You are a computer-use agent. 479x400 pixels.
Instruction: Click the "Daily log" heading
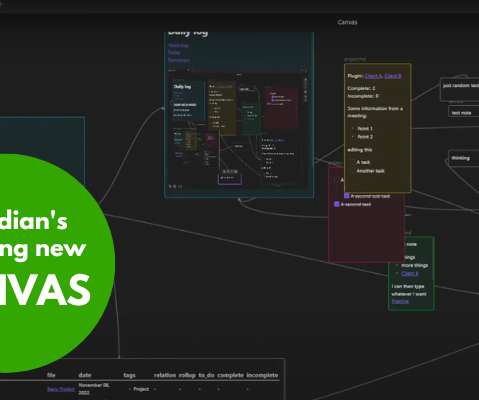click(188, 33)
